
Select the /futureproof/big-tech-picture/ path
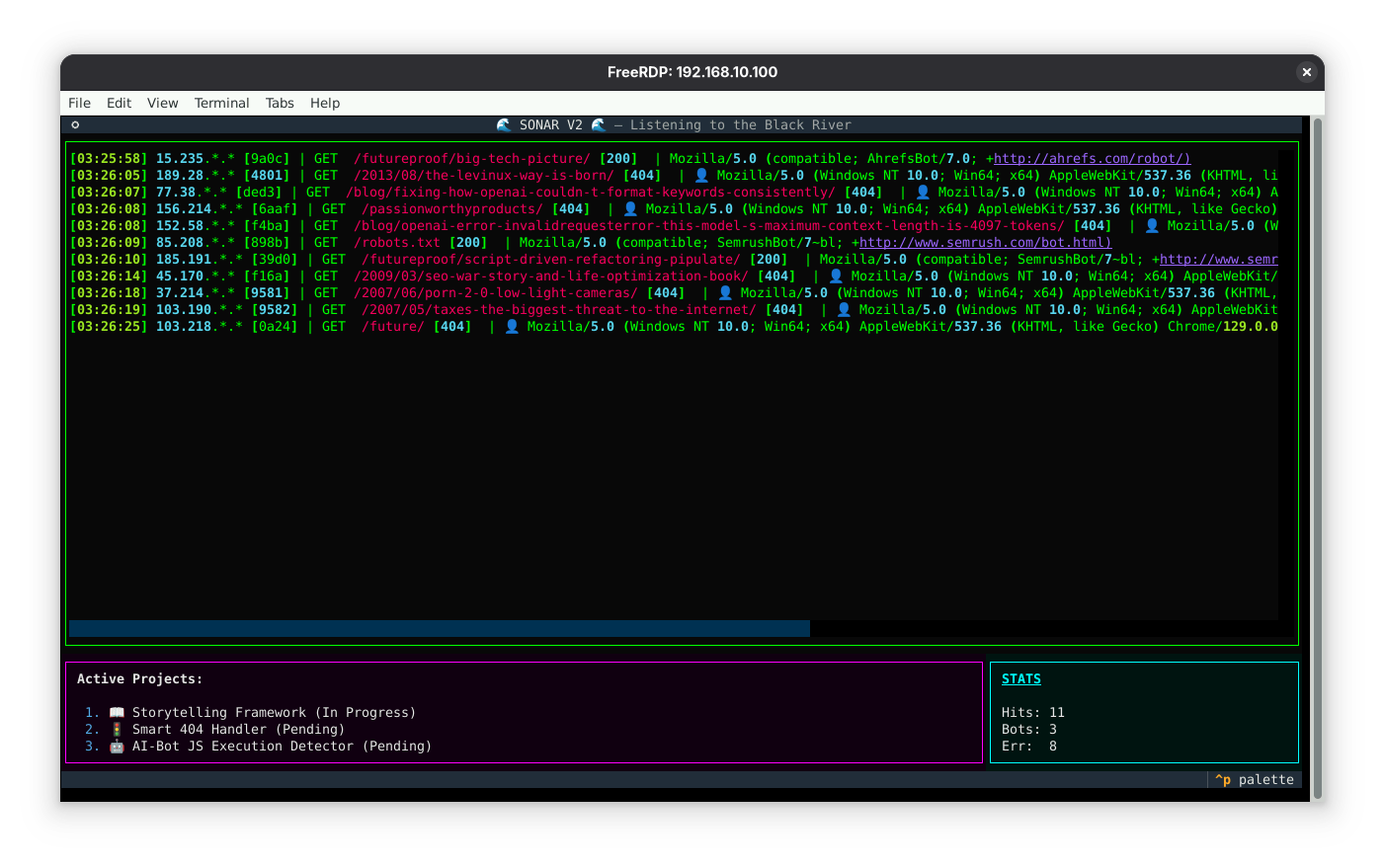[x=472, y=158]
